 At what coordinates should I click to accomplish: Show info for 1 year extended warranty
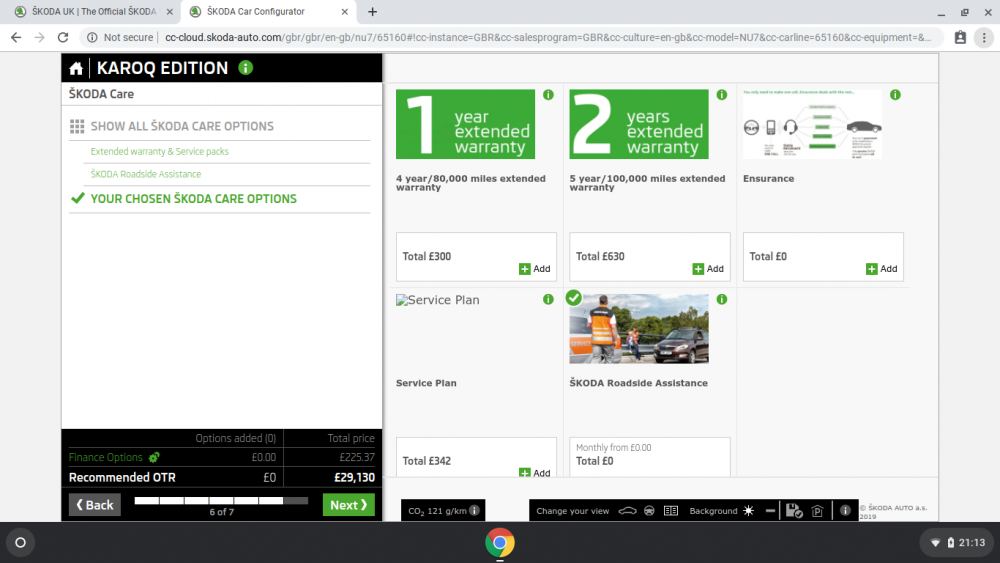point(548,95)
